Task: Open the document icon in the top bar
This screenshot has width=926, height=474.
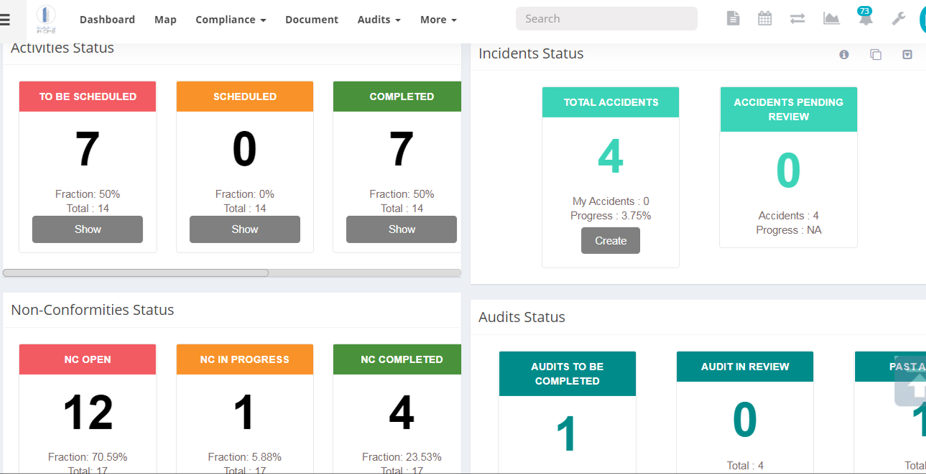Action: pyautogui.click(x=733, y=19)
